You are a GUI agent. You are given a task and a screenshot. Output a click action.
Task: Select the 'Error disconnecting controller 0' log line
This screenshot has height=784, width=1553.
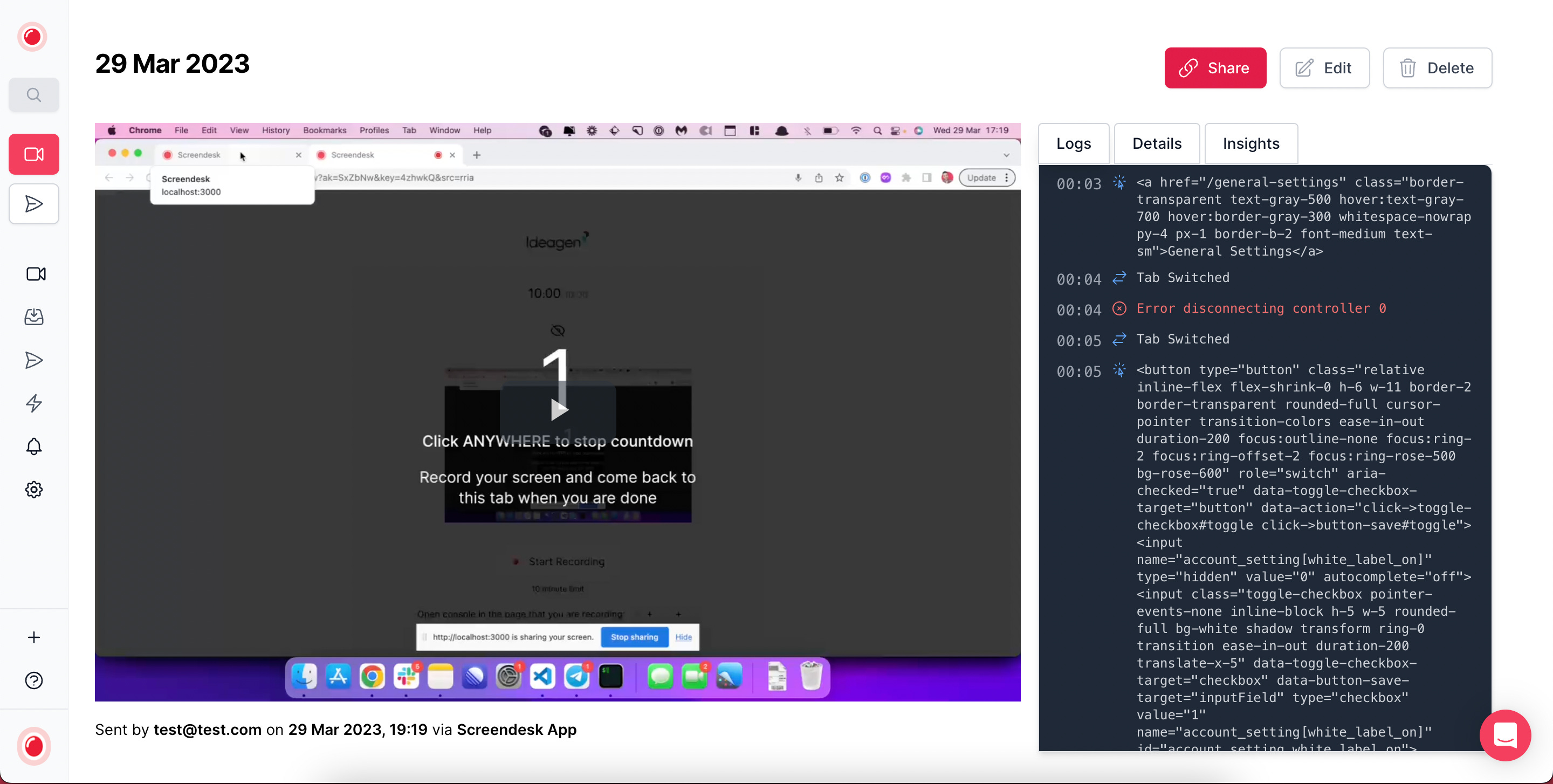(x=1261, y=308)
